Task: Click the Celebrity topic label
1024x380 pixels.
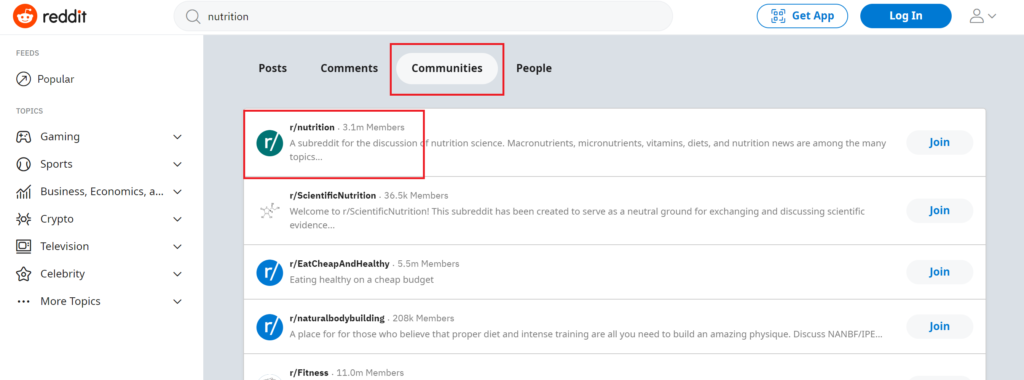Action: 63,274
